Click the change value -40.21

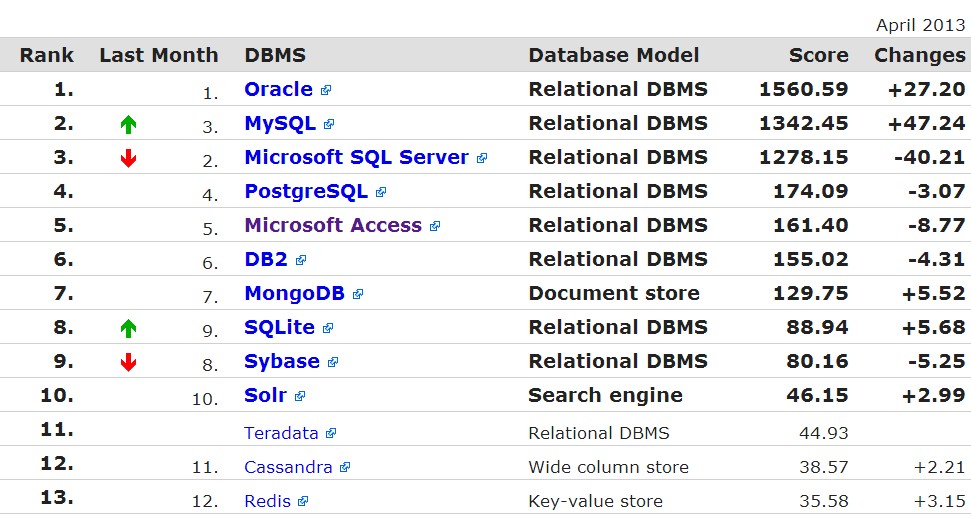[930, 157]
